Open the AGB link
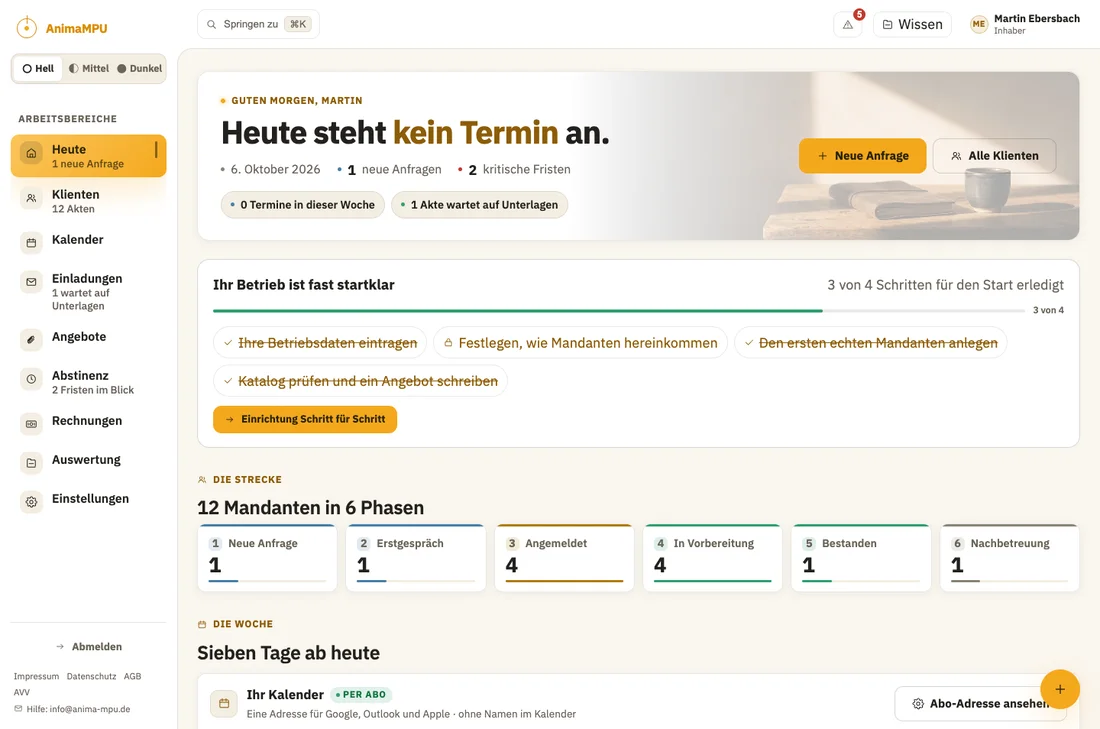 133,676
